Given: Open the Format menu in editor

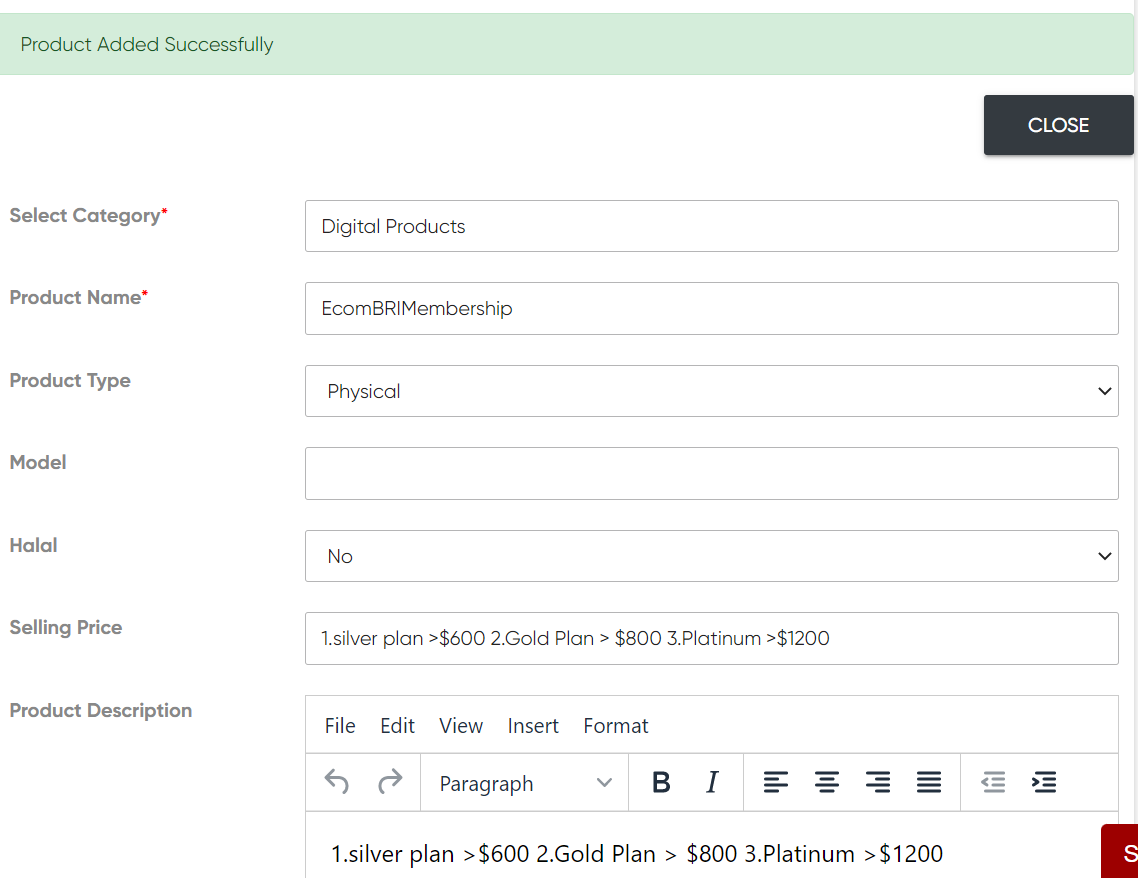Looking at the screenshot, I should [616, 726].
